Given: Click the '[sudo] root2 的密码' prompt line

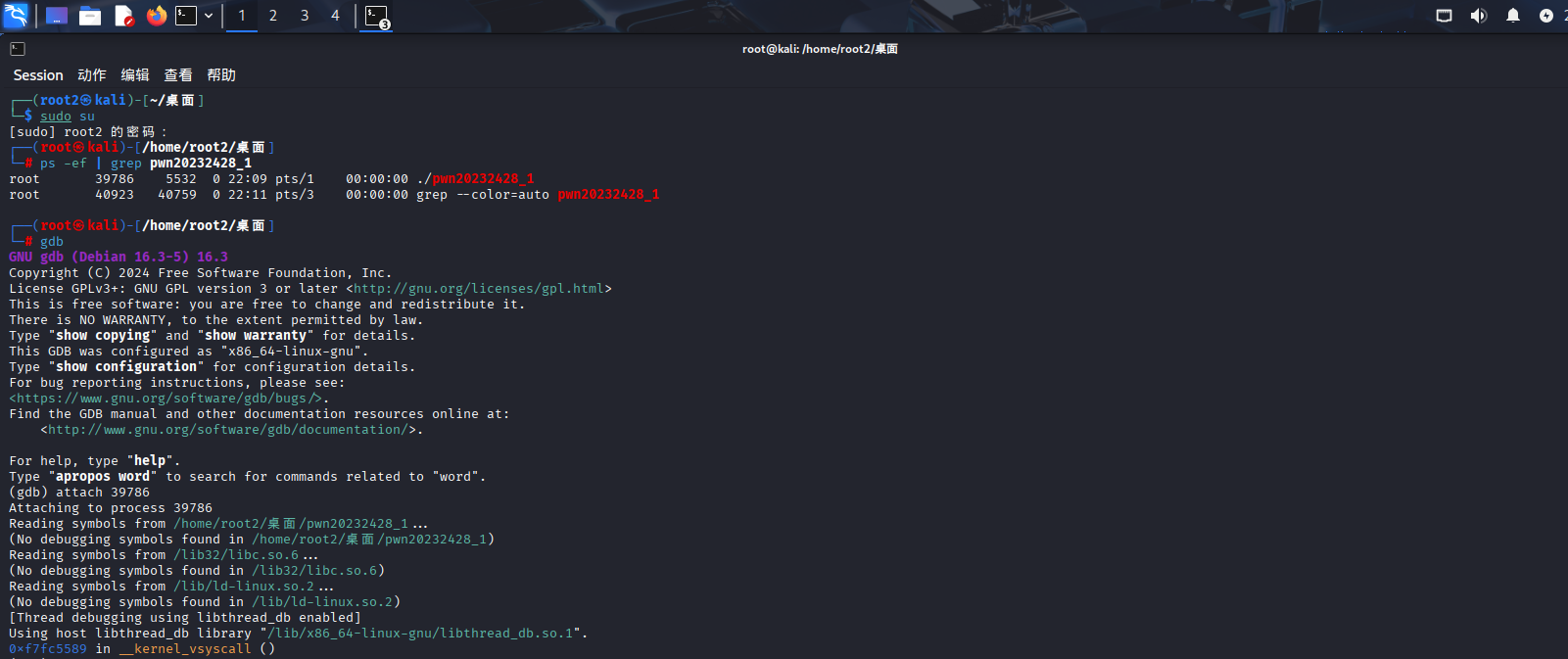Looking at the screenshot, I should (89, 132).
